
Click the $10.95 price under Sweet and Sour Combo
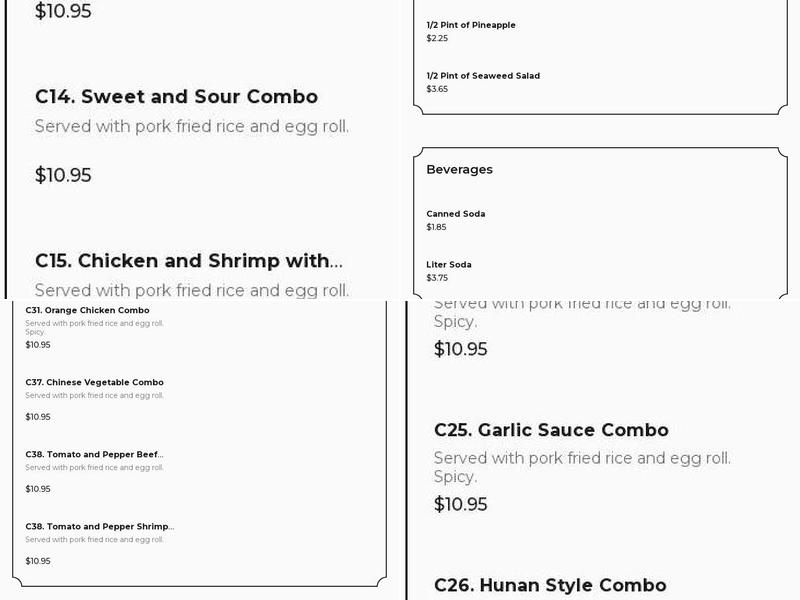[x=63, y=175]
